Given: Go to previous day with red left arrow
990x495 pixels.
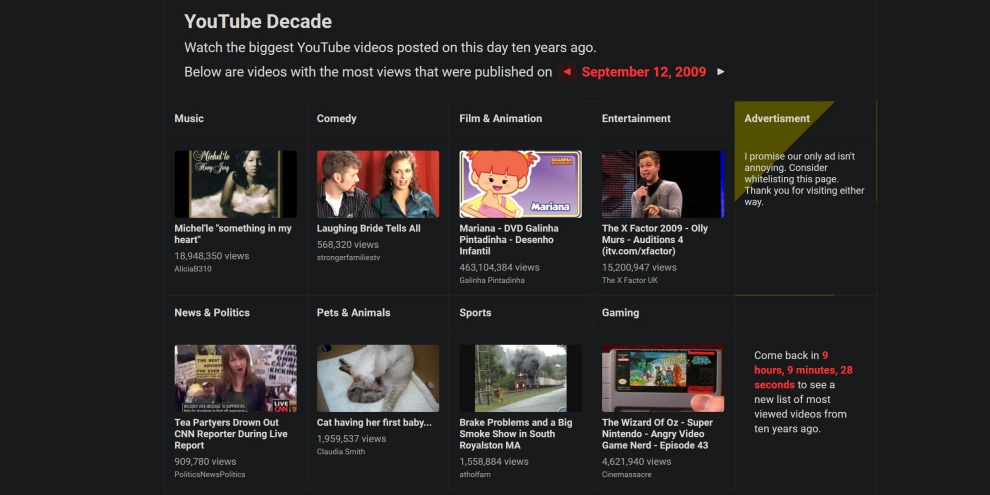Looking at the screenshot, I should (566, 72).
